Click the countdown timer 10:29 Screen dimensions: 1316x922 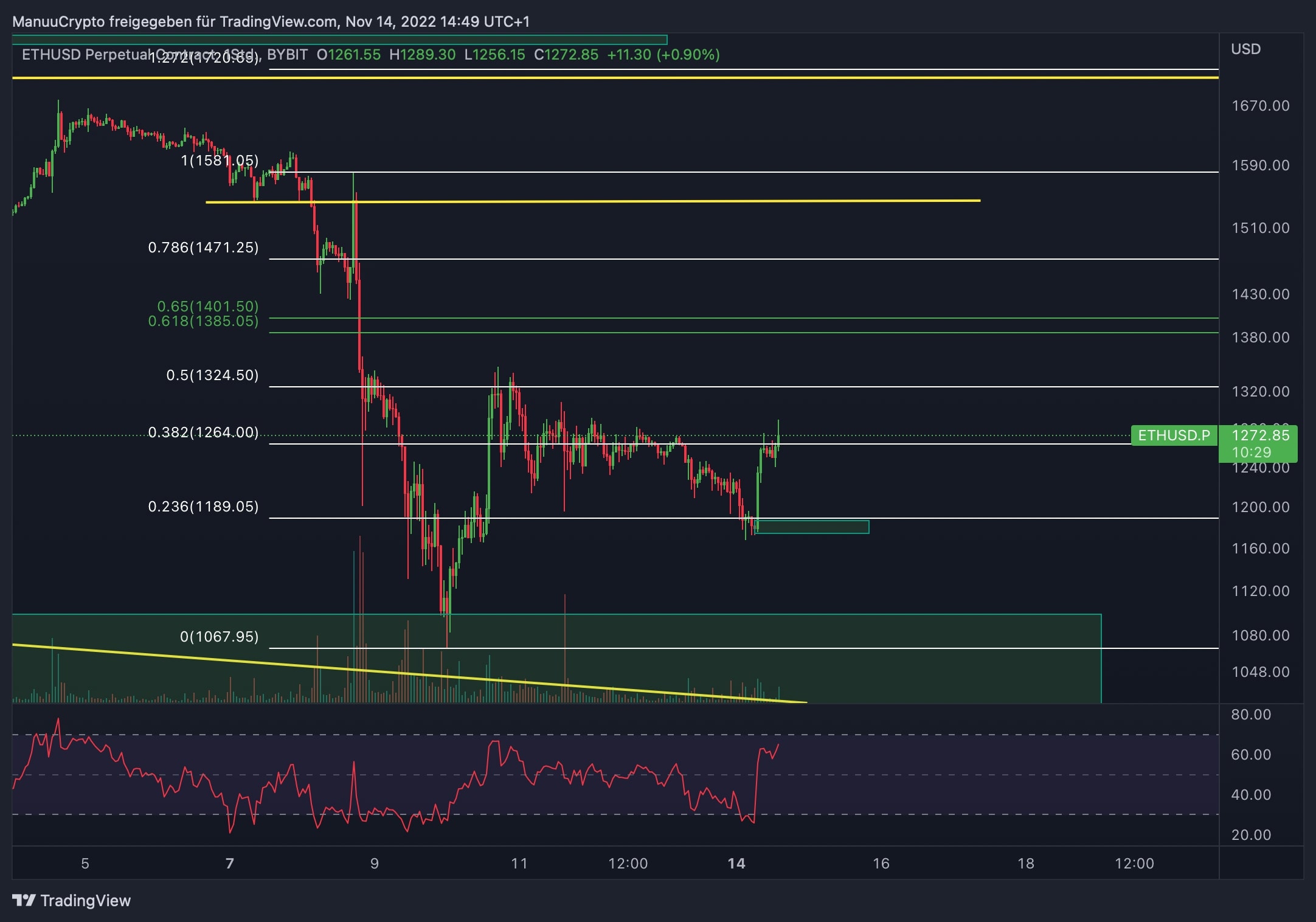tap(1251, 452)
